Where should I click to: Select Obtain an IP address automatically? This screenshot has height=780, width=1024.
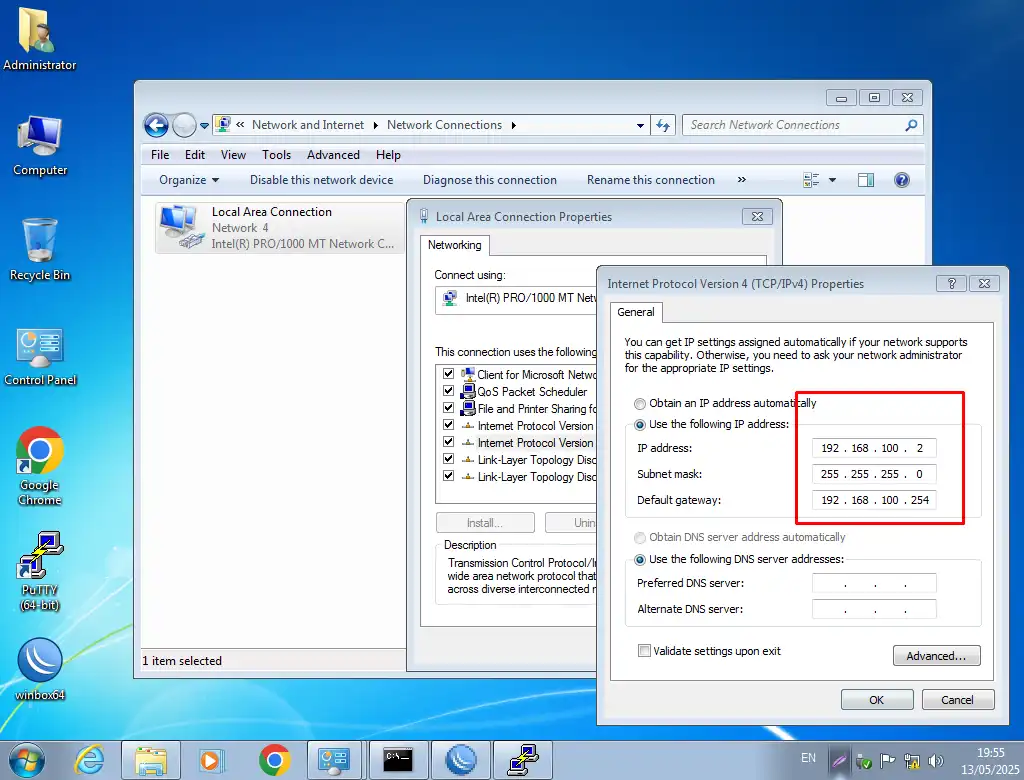tap(640, 403)
